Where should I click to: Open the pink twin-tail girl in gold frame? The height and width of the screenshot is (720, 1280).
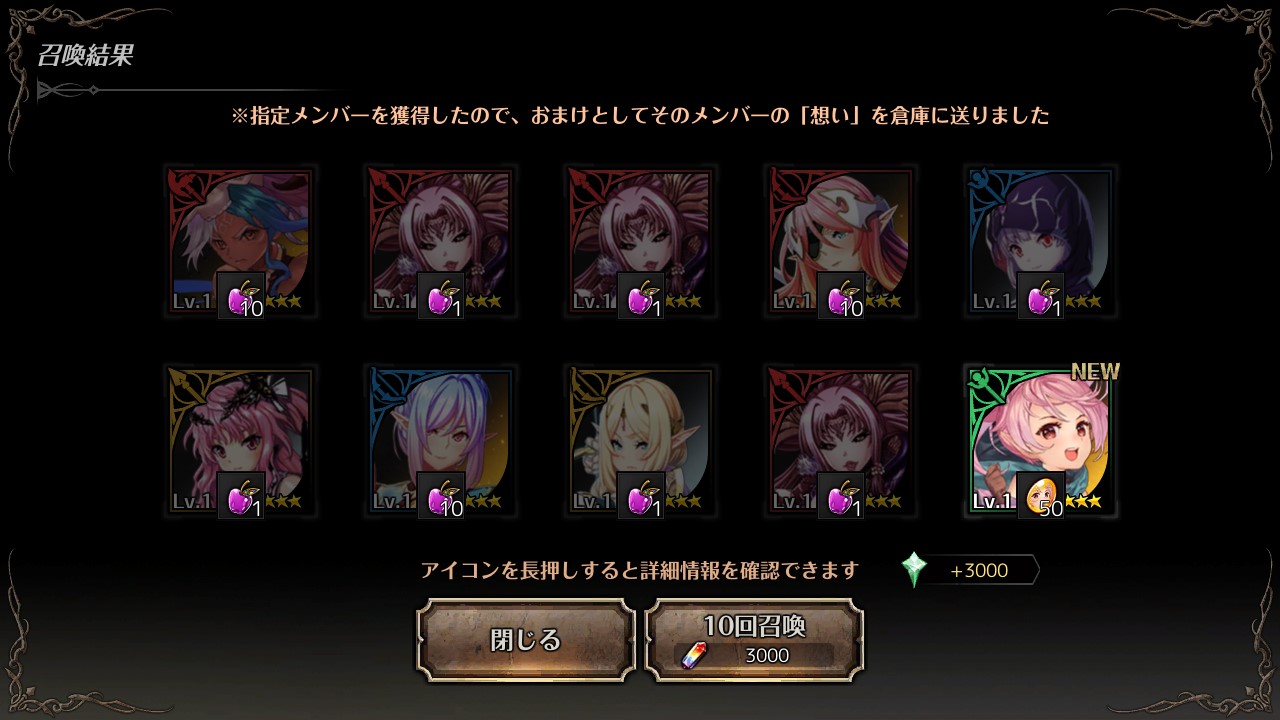coord(240,441)
